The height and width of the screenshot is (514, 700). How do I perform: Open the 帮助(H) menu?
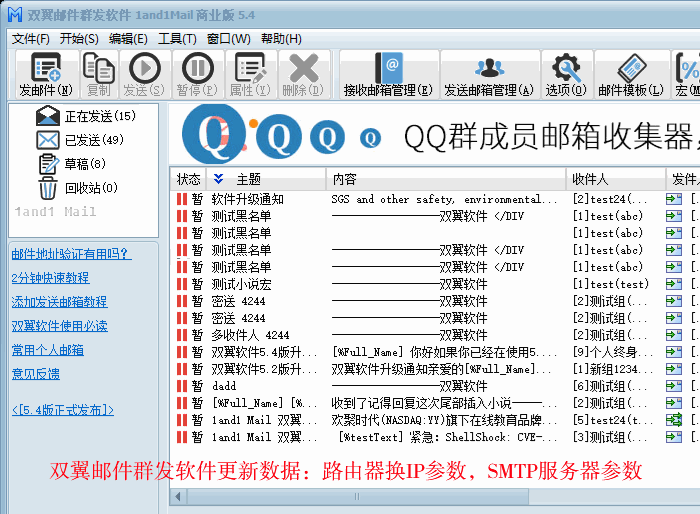click(x=281, y=39)
